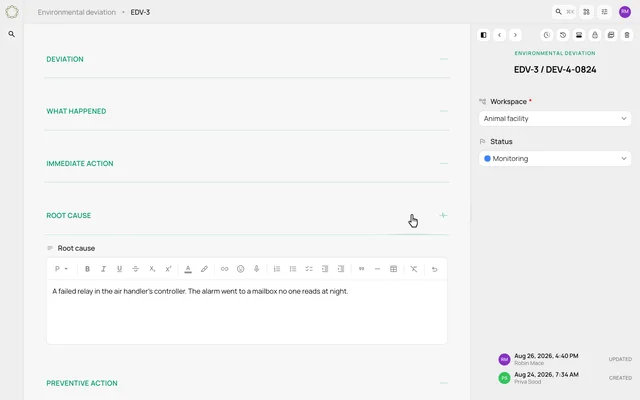Screen dimensions: 640x400
Task: Click the Environmental deviation breadcrumb
Action: point(77,12)
